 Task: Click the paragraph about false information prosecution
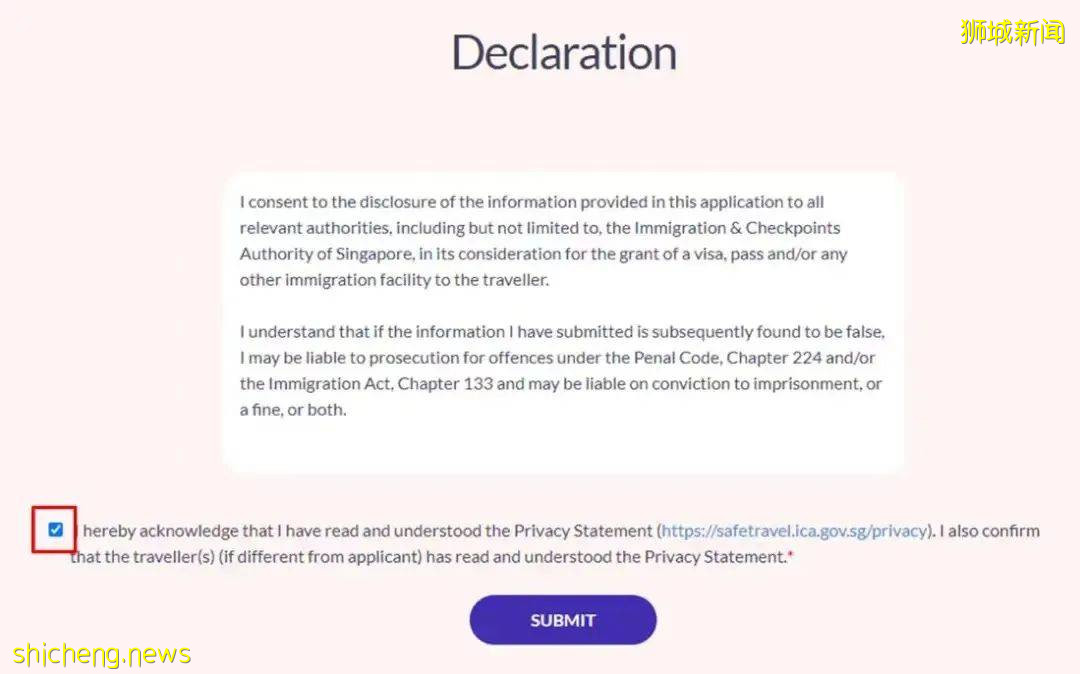tap(561, 370)
